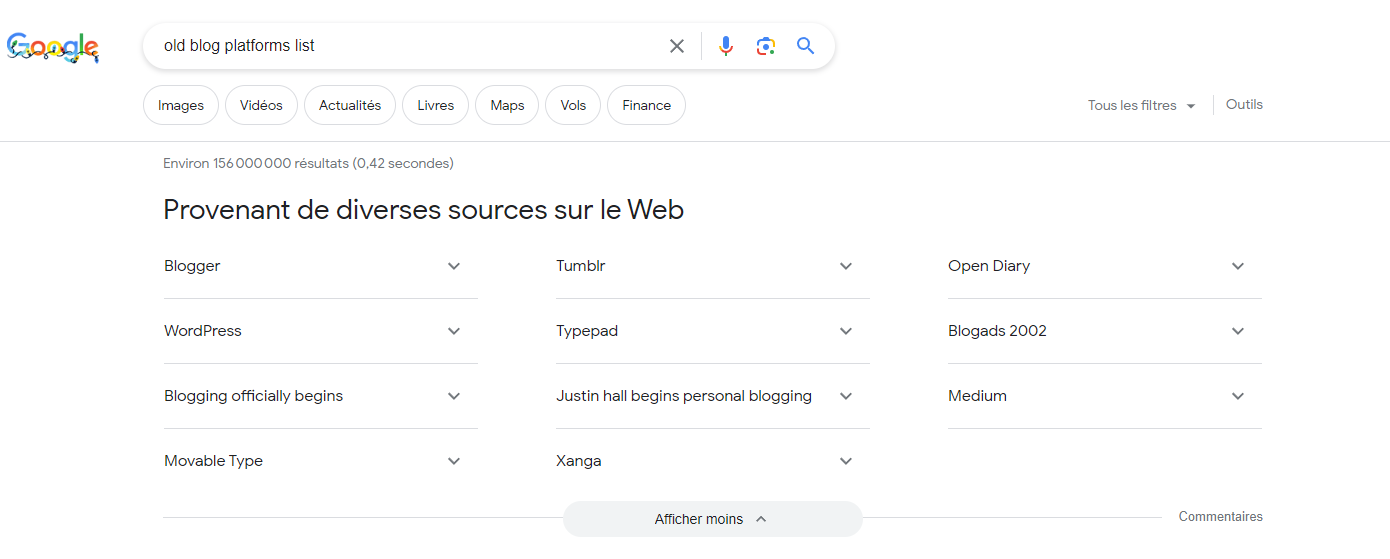This screenshot has height=559, width=1390.
Task: Switch to the Images filter
Action: (181, 105)
